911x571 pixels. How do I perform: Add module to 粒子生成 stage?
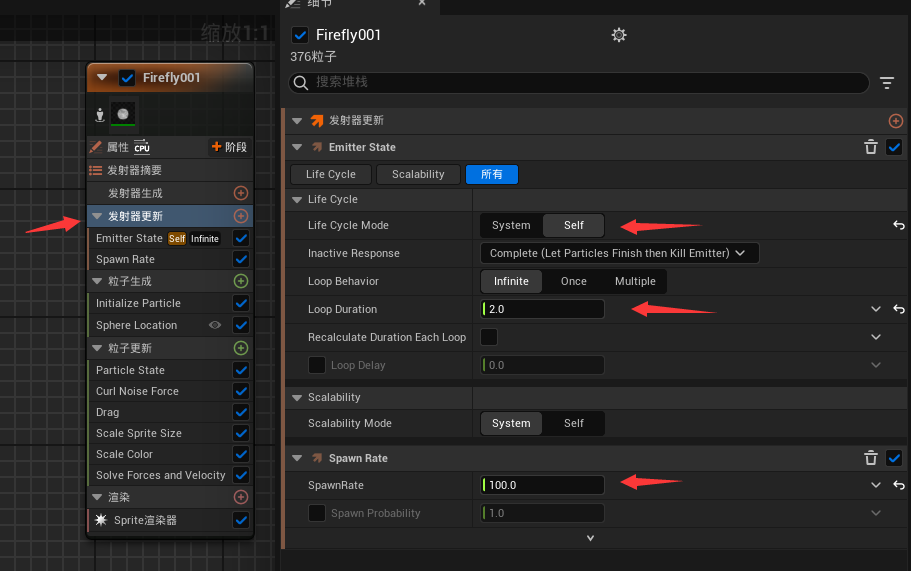[241, 281]
